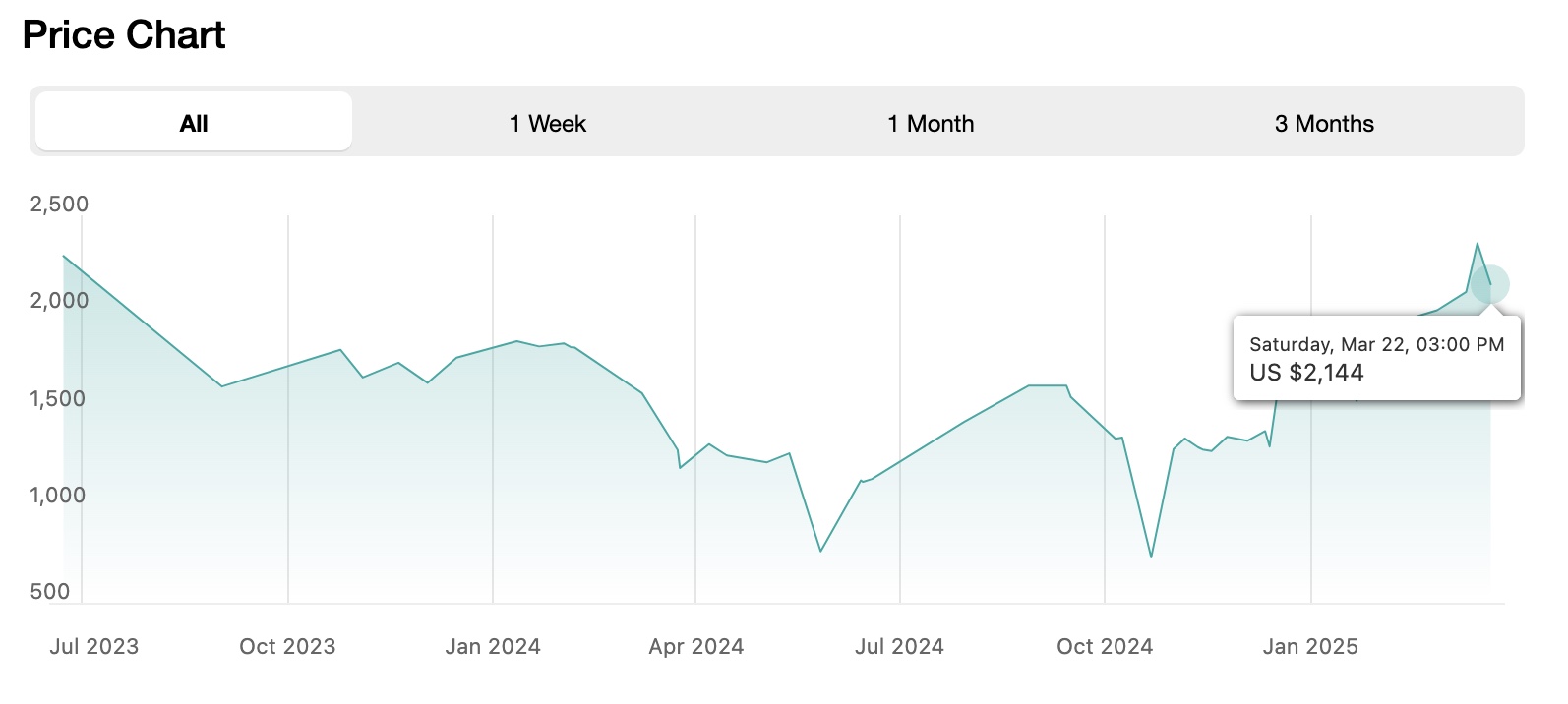Switch to the 1 Month tab
The width and height of the screenshot is (1568, 704).
931,123
